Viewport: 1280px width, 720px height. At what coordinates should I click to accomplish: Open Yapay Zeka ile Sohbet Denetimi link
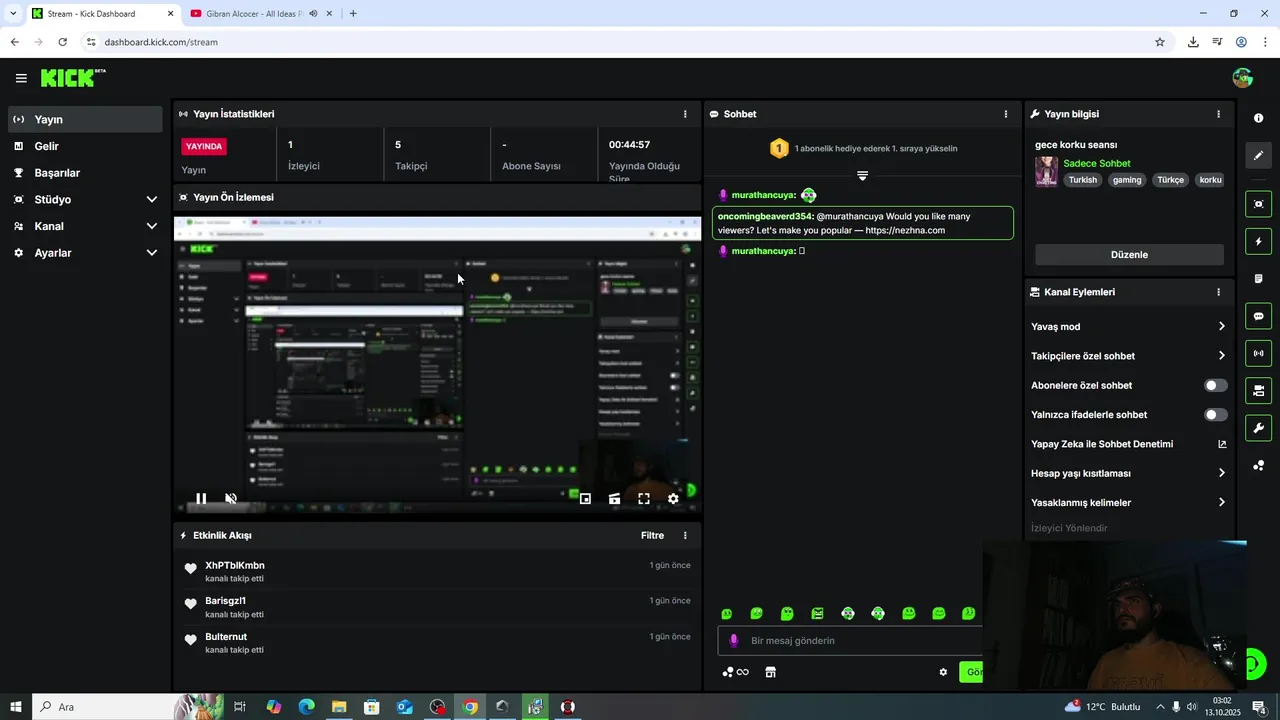coord(1128,444)
